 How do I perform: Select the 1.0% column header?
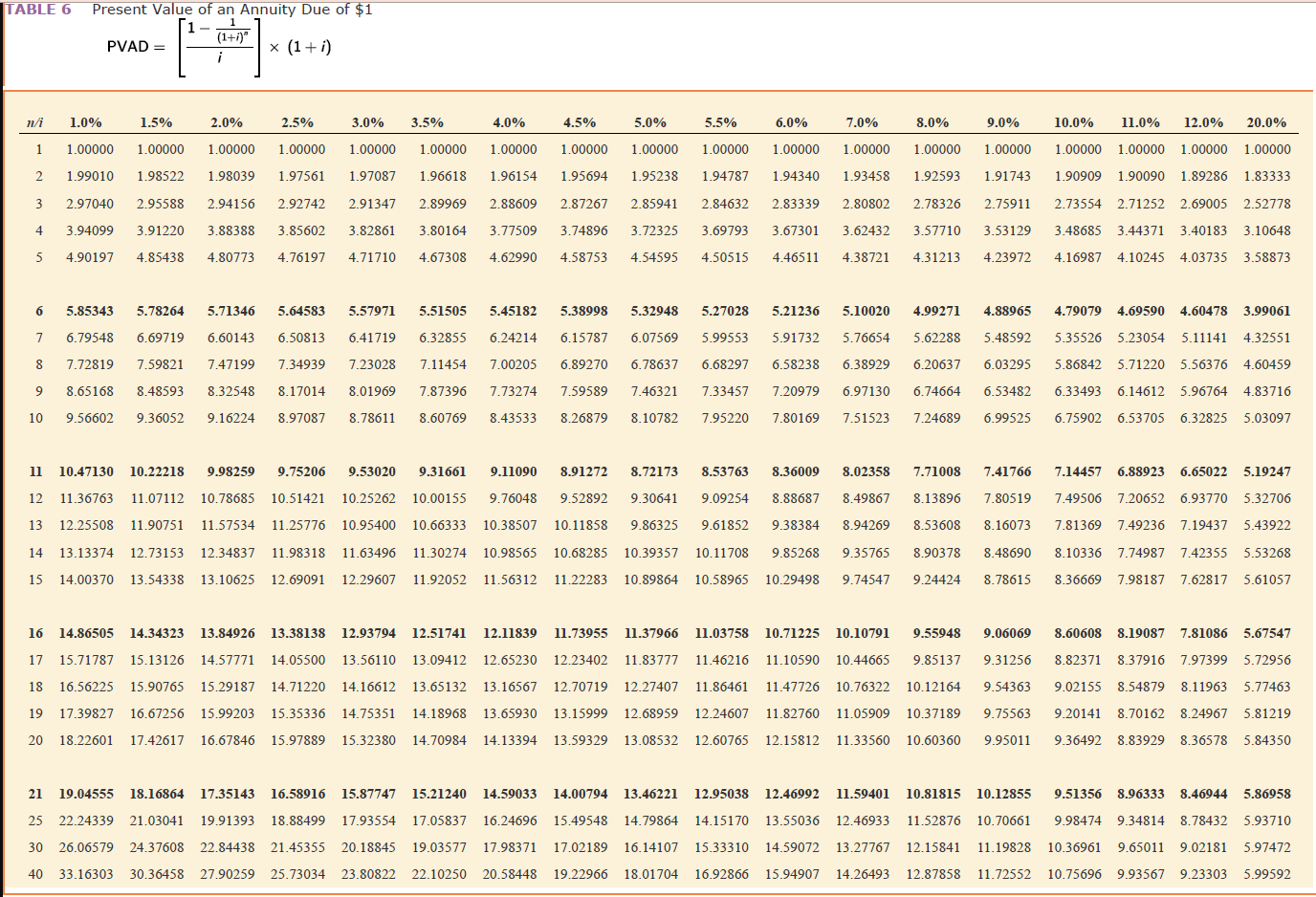(x=86, y=122)
